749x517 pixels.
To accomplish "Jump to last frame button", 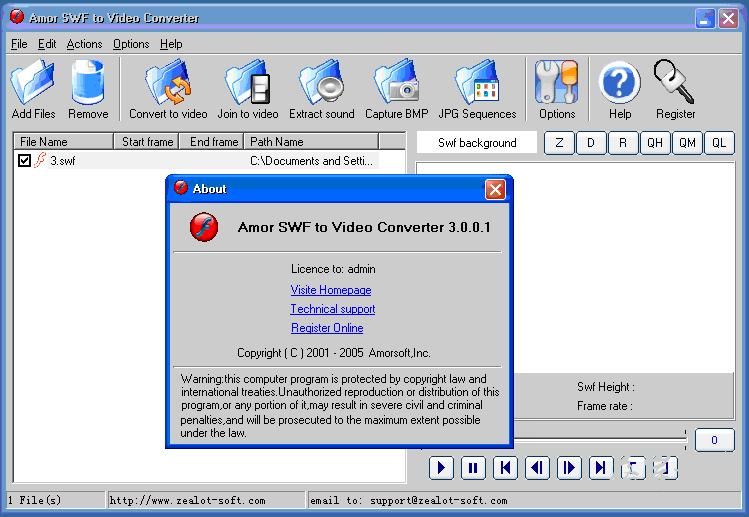I will [x=601, y=468].
